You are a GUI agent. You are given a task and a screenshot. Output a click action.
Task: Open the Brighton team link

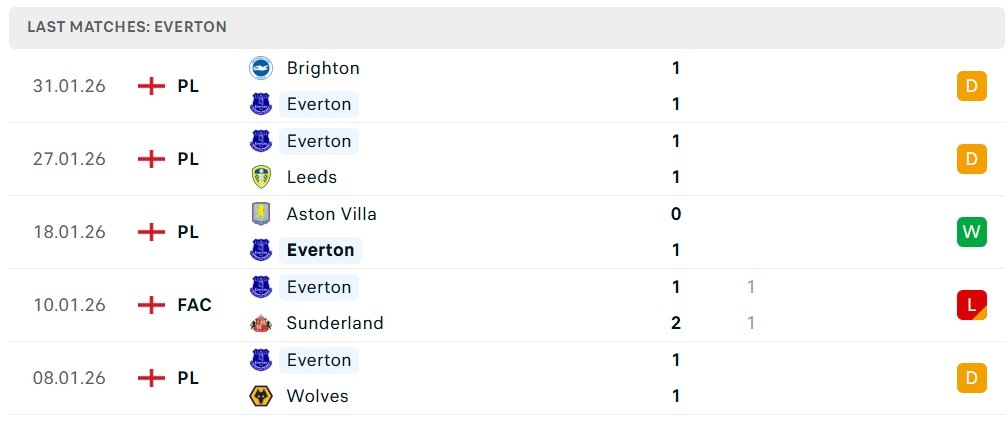[322, 68]
